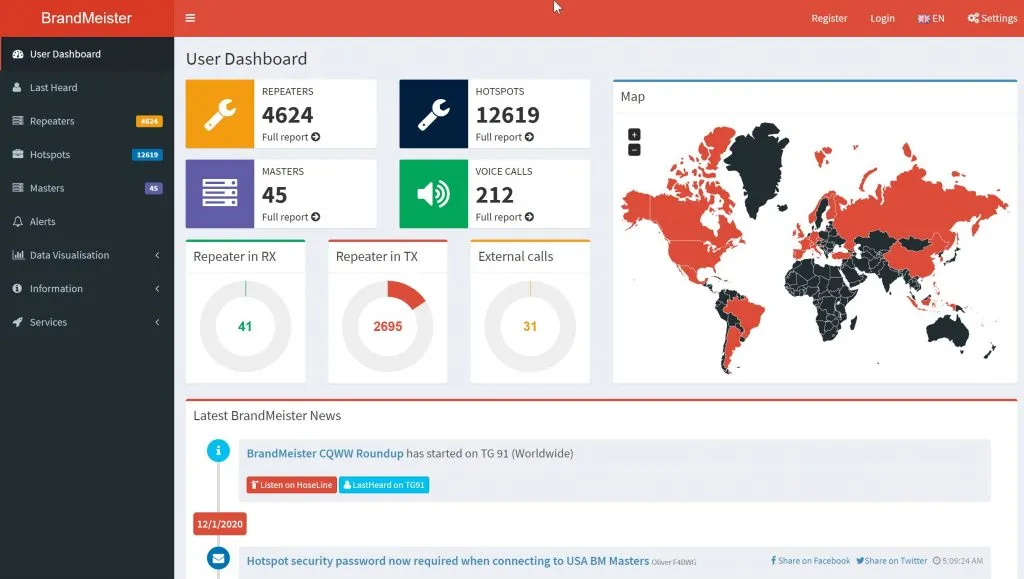Zoom out on the map
The image size is (1024, 579).
634,150
